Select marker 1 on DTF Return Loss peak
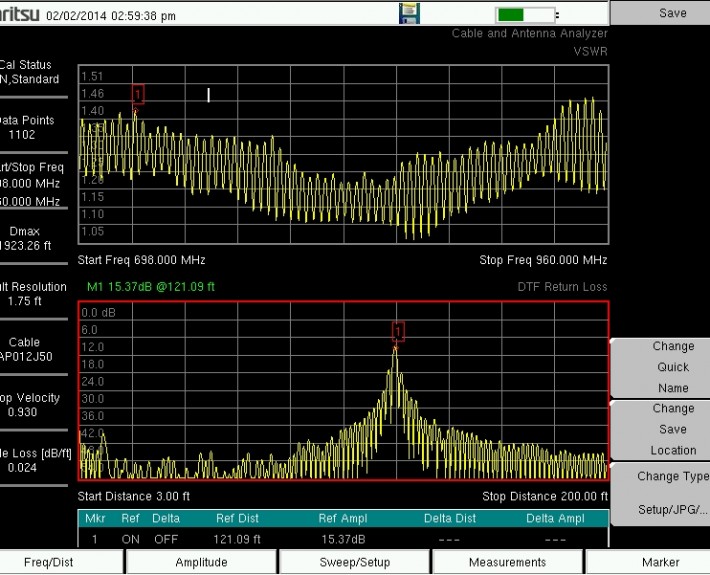The width and height of the screenshot is (710, 575). [x=398, y=331]
